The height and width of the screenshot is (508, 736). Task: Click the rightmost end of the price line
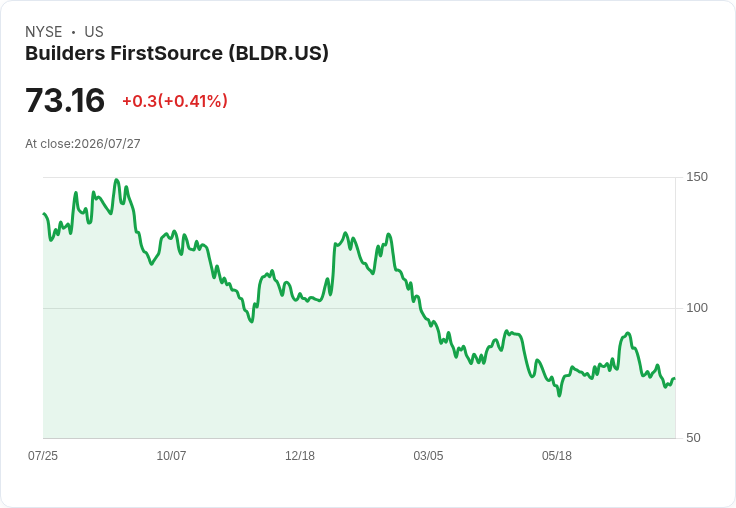point(675,378)
